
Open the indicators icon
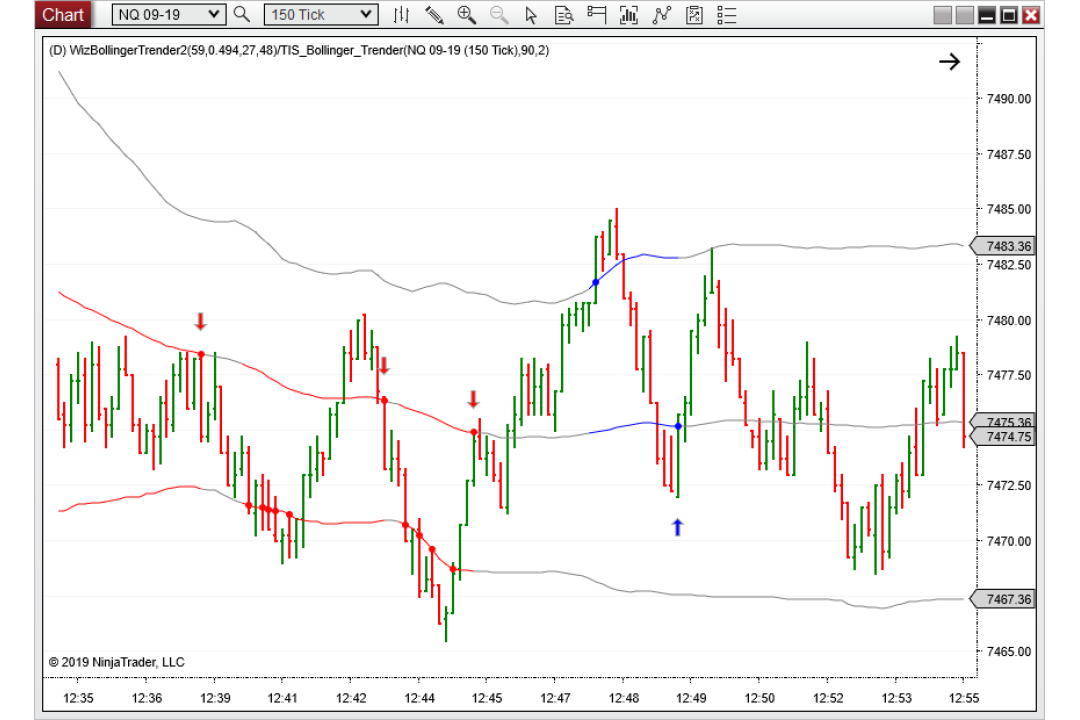[x=629, y=14]
